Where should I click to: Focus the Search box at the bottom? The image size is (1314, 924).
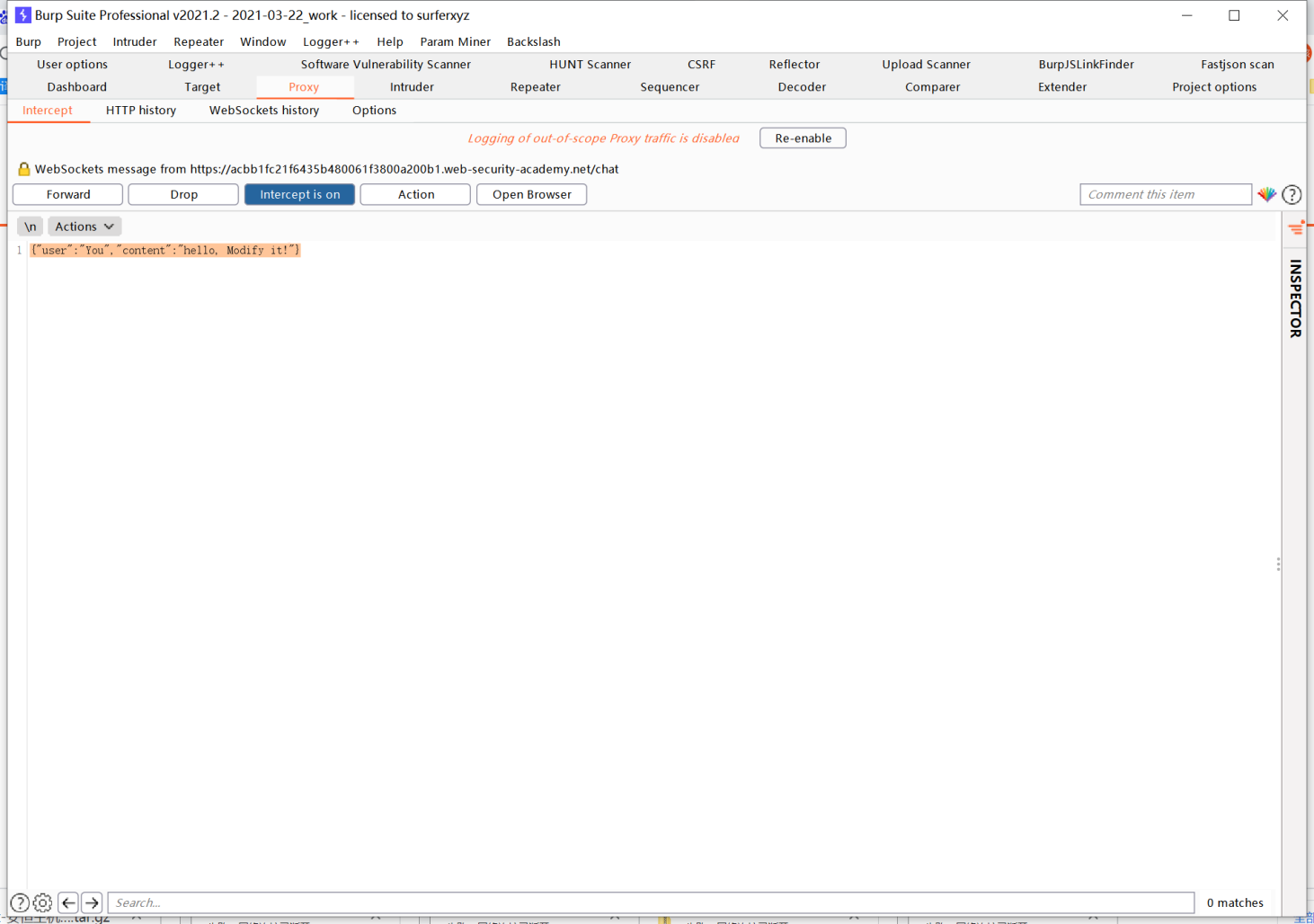tap(651, 902)
